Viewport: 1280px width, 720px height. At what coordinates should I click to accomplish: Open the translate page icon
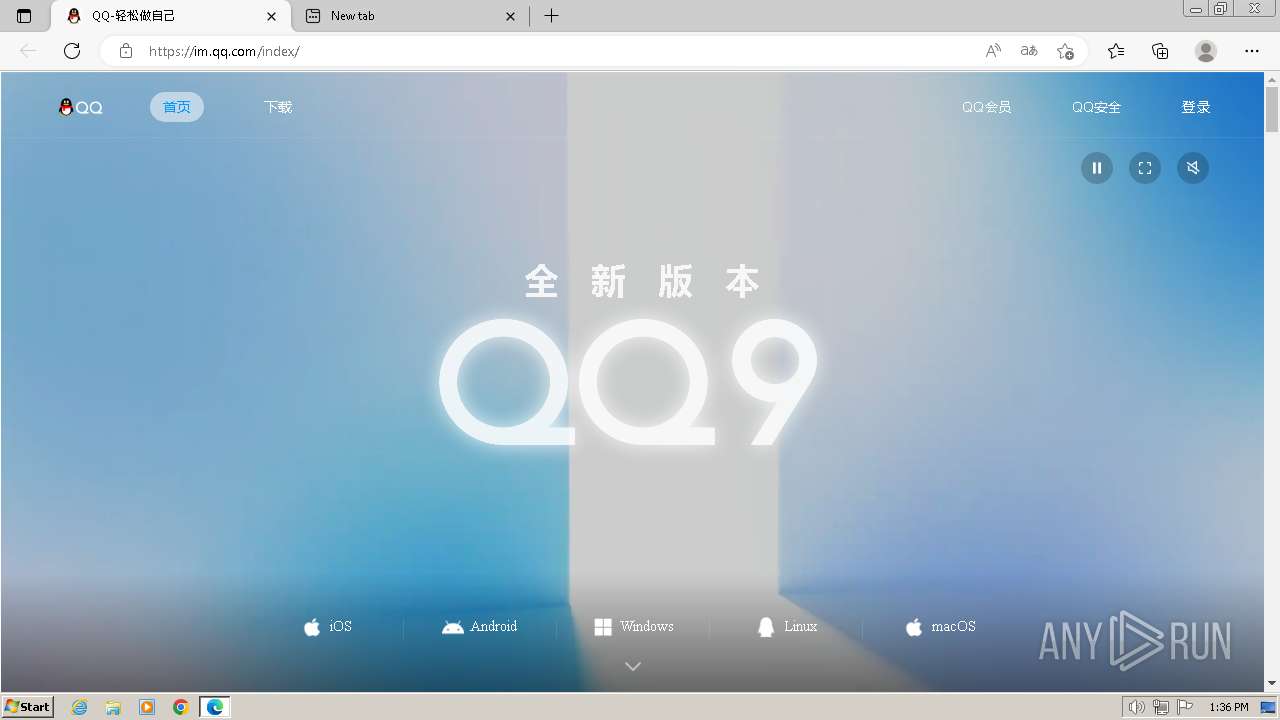pos(1029,51)
